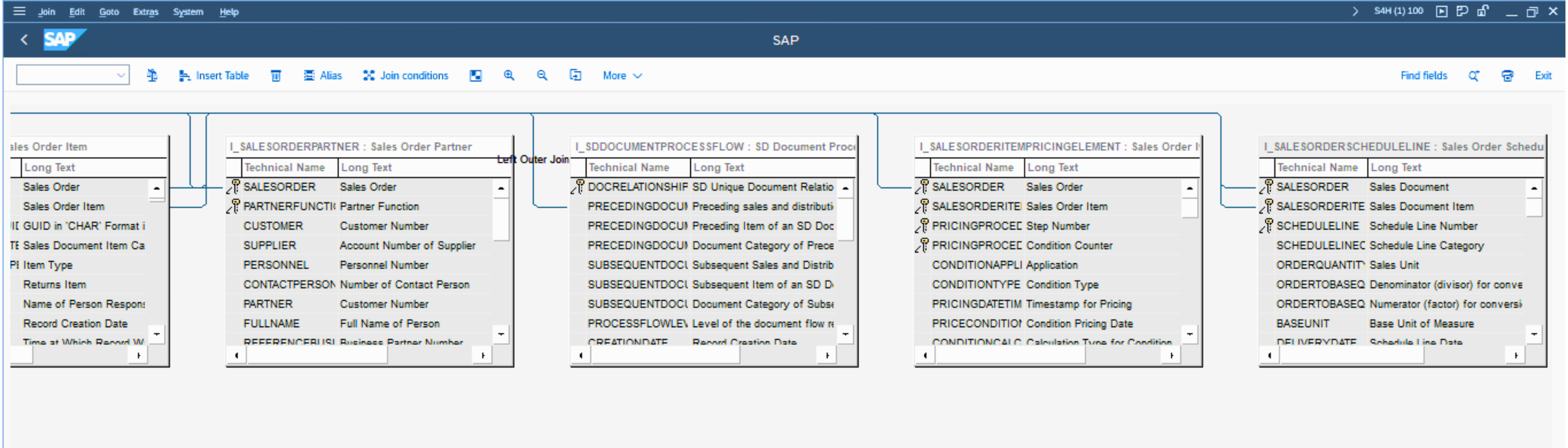Click the navigation pane checkered icon
The image size is (1568, 448).
click(475, 75)
